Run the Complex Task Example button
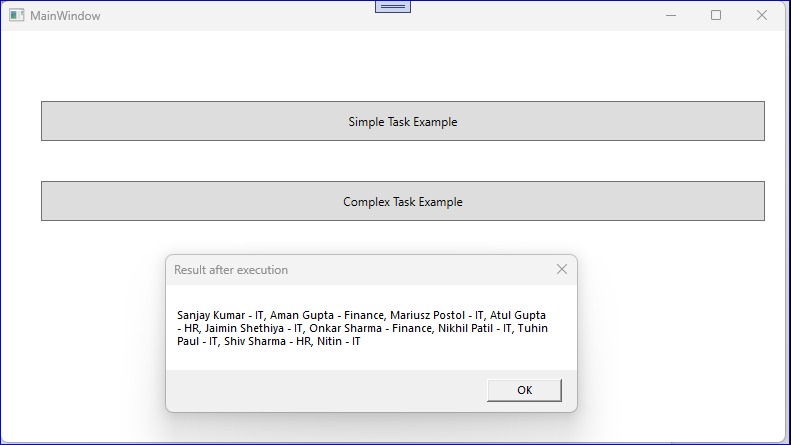This screenshot has width=791, height=445. coord(403,201)
